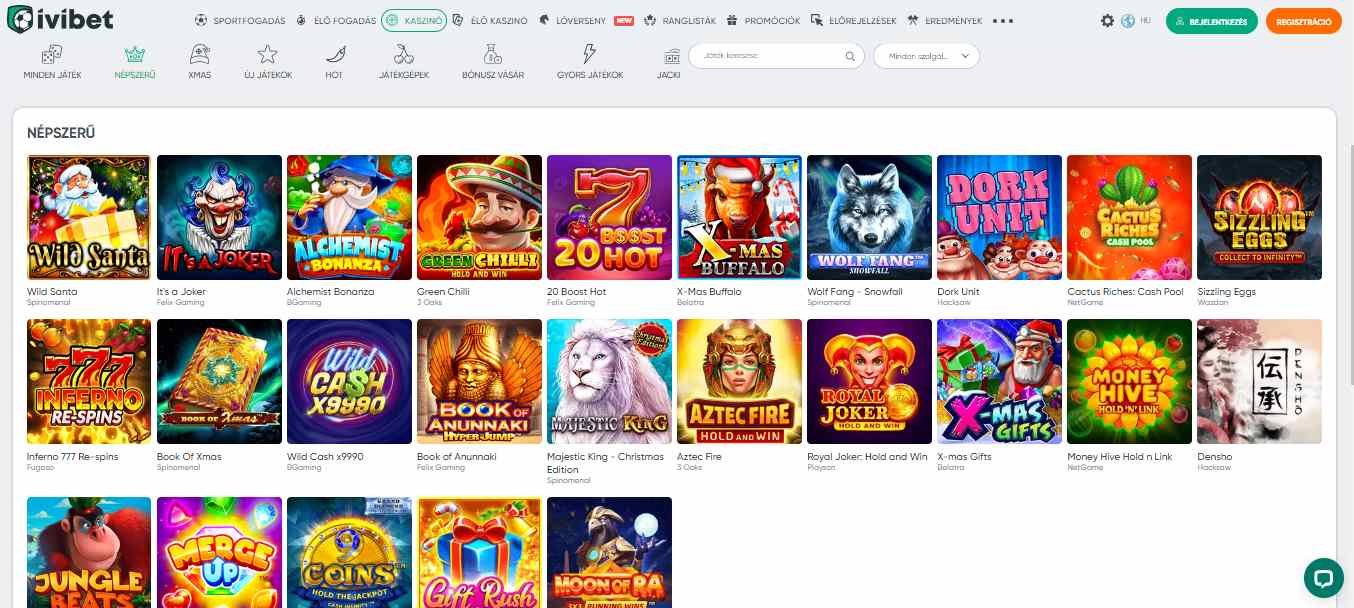Open the live chat bubble

[x=1323, y=577]
